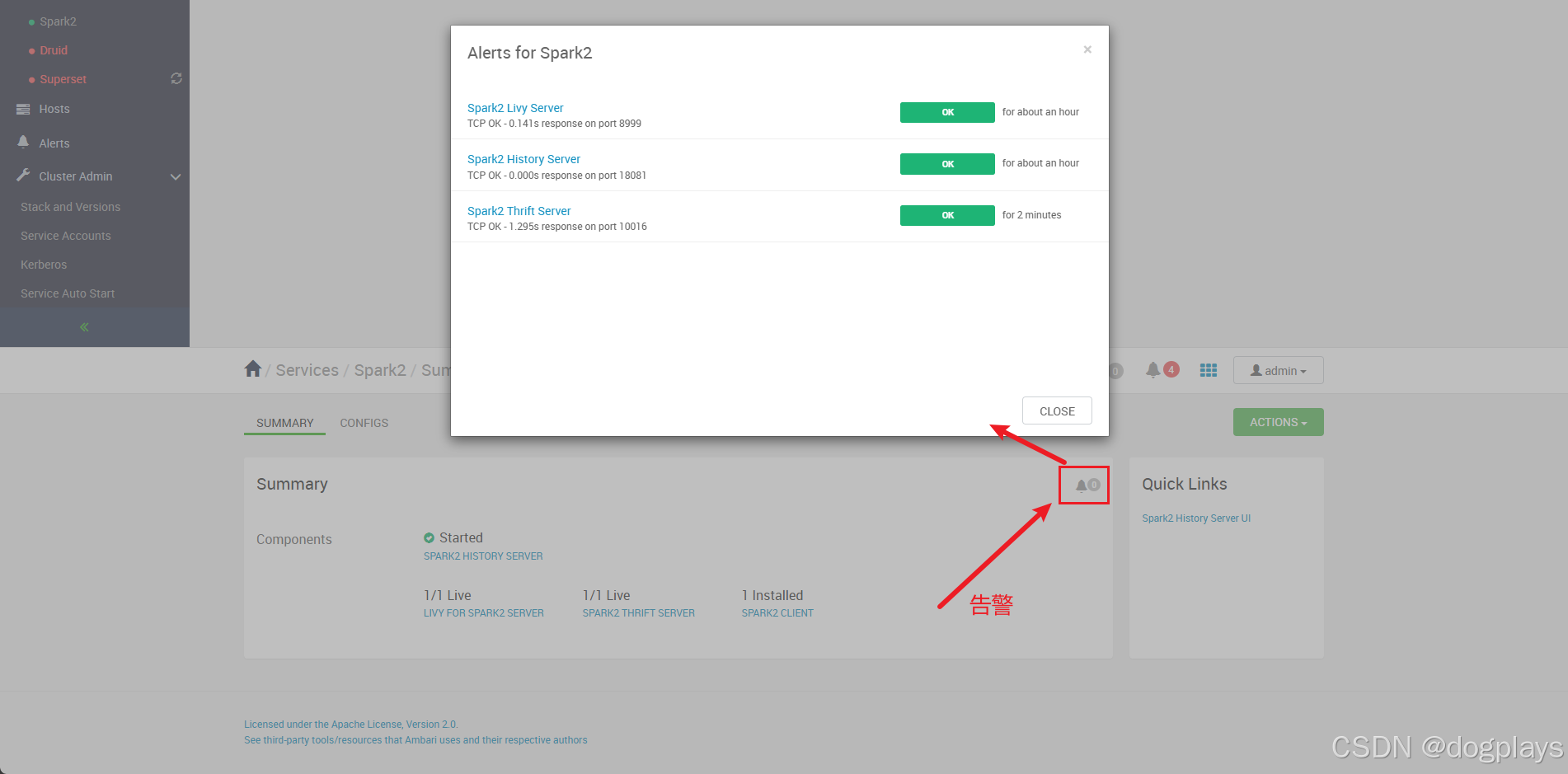Click the Cluster Admin wrench icon

coord(23,175)
